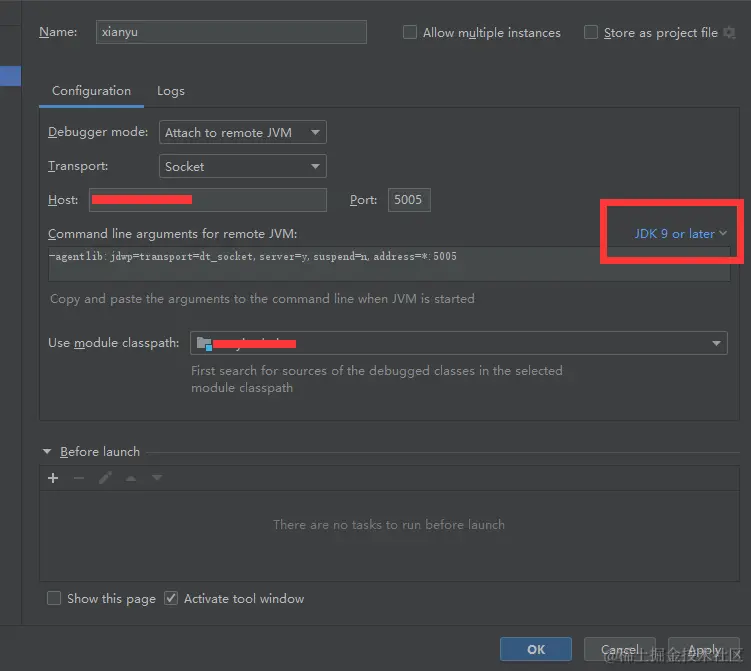Click the Port field showing 5005

(x=409, y=200)
